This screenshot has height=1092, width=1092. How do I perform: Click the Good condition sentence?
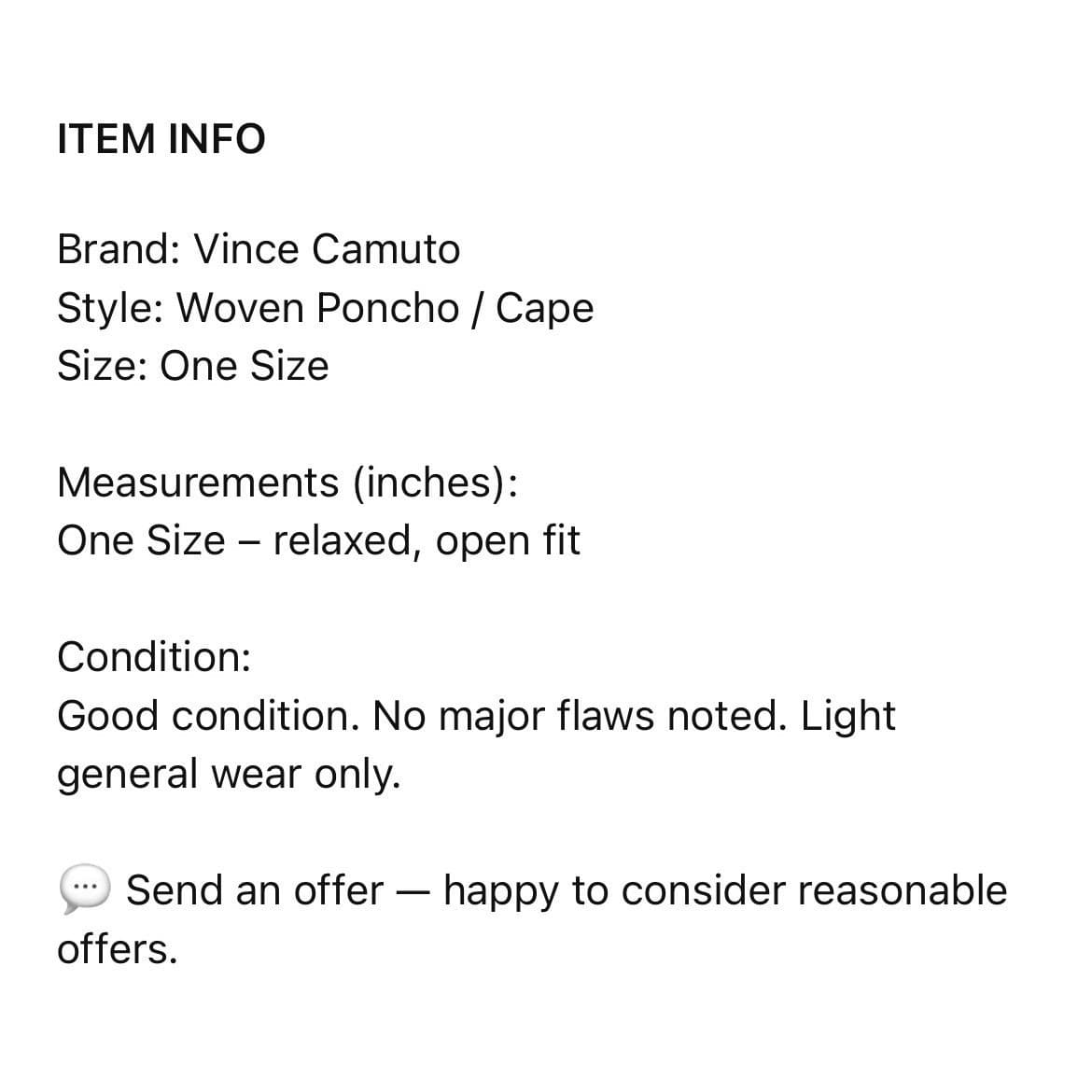pos(208,716)
